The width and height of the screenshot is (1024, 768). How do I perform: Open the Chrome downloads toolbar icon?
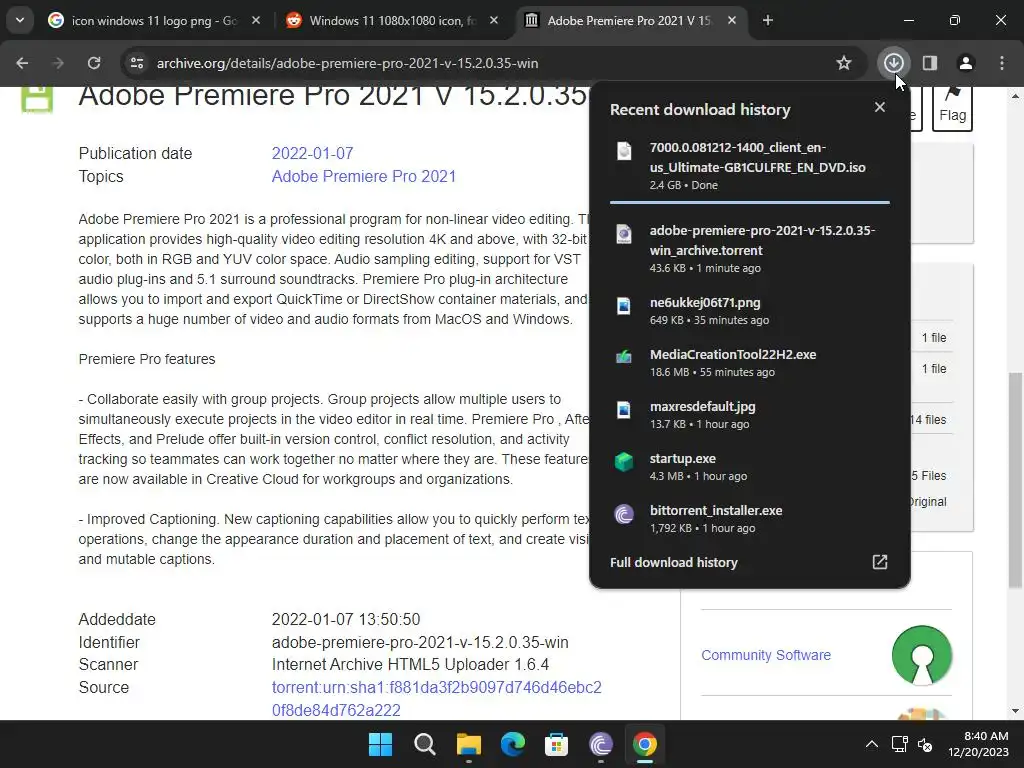coord(893,63)
